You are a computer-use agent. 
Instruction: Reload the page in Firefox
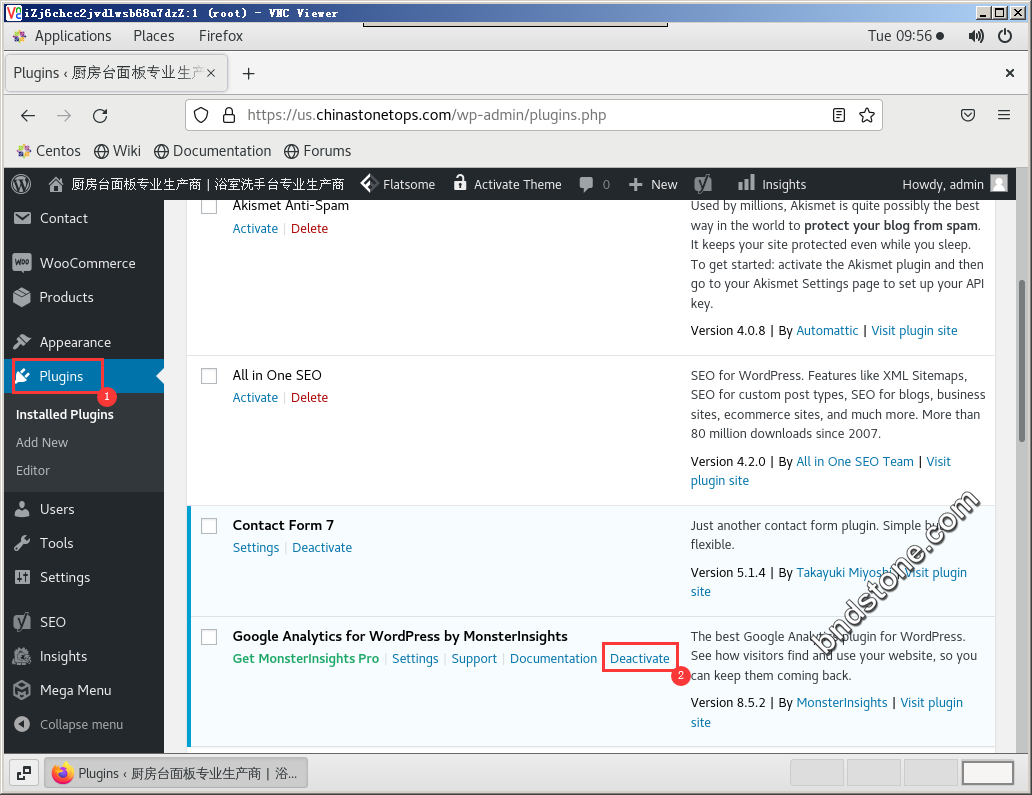tap(100, 116)
